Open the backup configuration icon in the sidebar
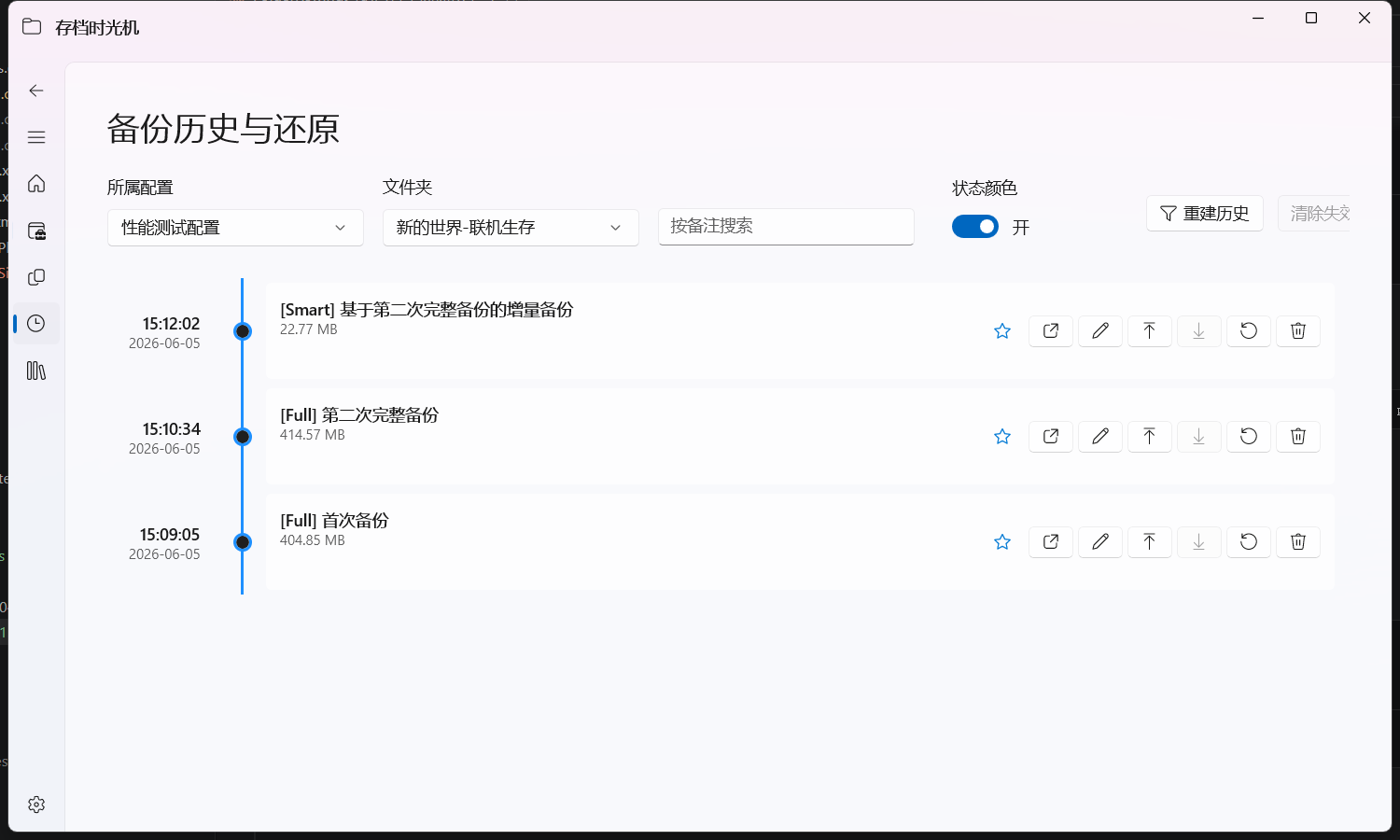This screenshot has width=1400, height=840. click(x=36, y=231)
